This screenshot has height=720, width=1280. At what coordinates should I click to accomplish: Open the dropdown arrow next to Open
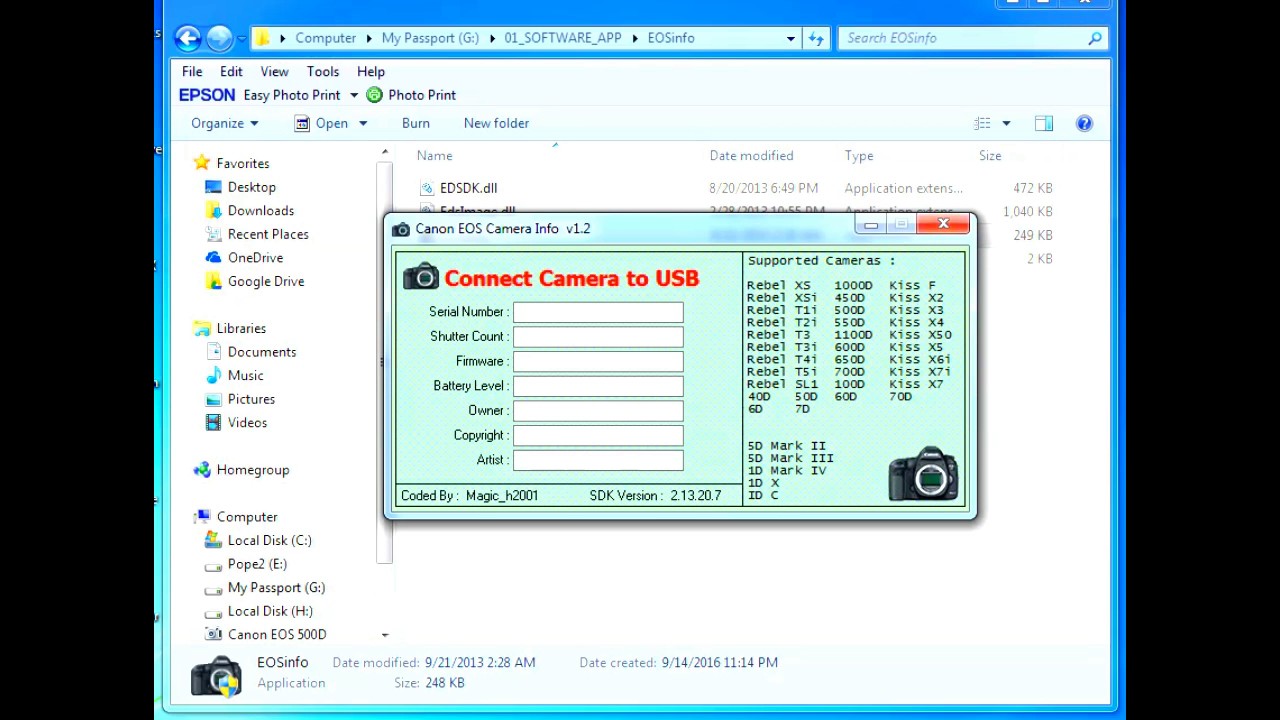pos(363,123)
